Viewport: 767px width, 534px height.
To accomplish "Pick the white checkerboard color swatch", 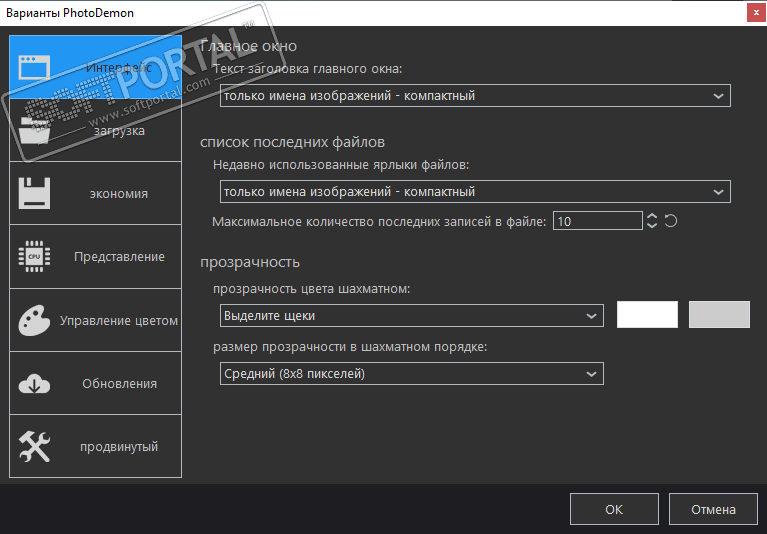I will (x=647, y=314).
